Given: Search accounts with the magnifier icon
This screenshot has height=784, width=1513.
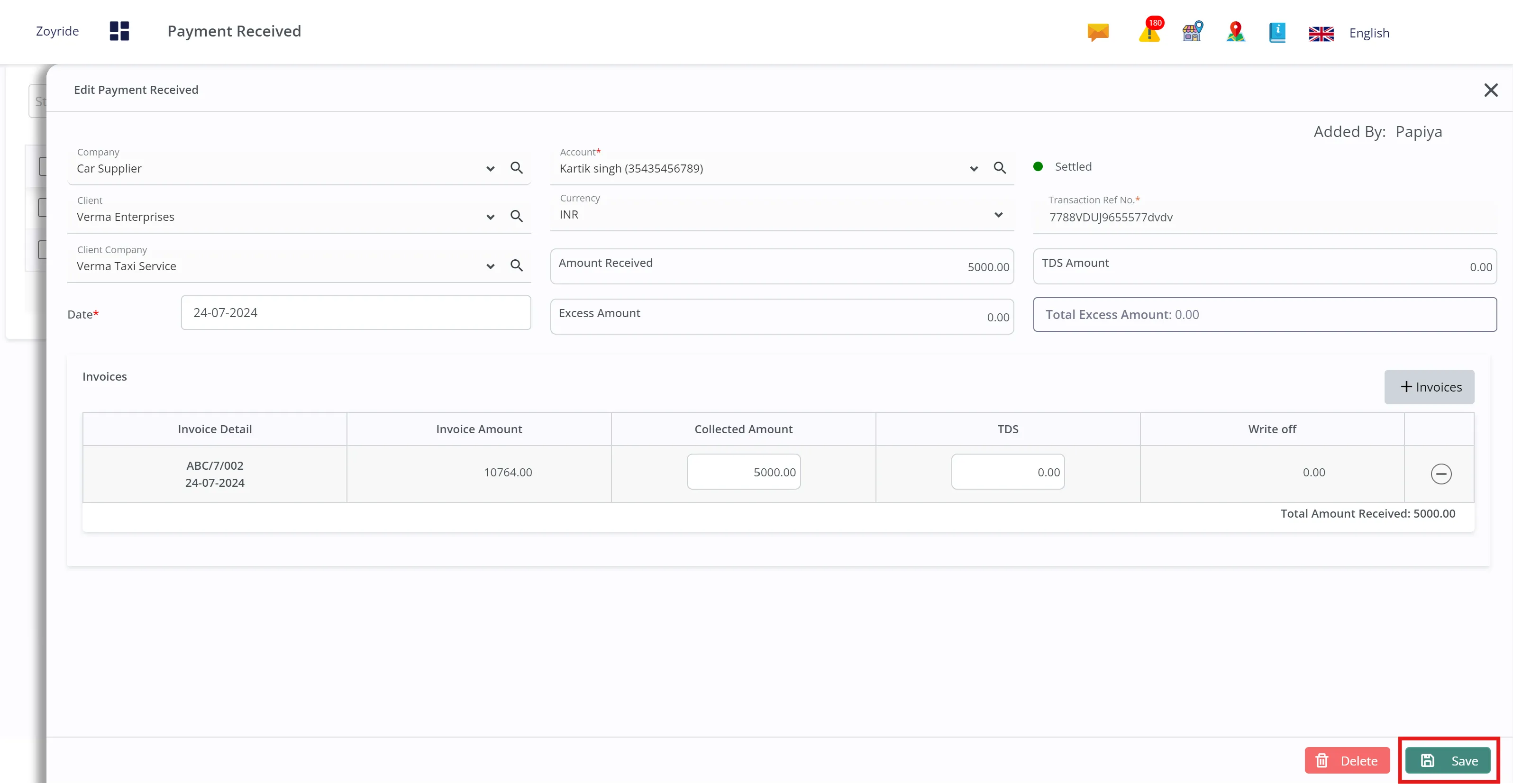Looking at the screenshot, I should pos(1000,168).
